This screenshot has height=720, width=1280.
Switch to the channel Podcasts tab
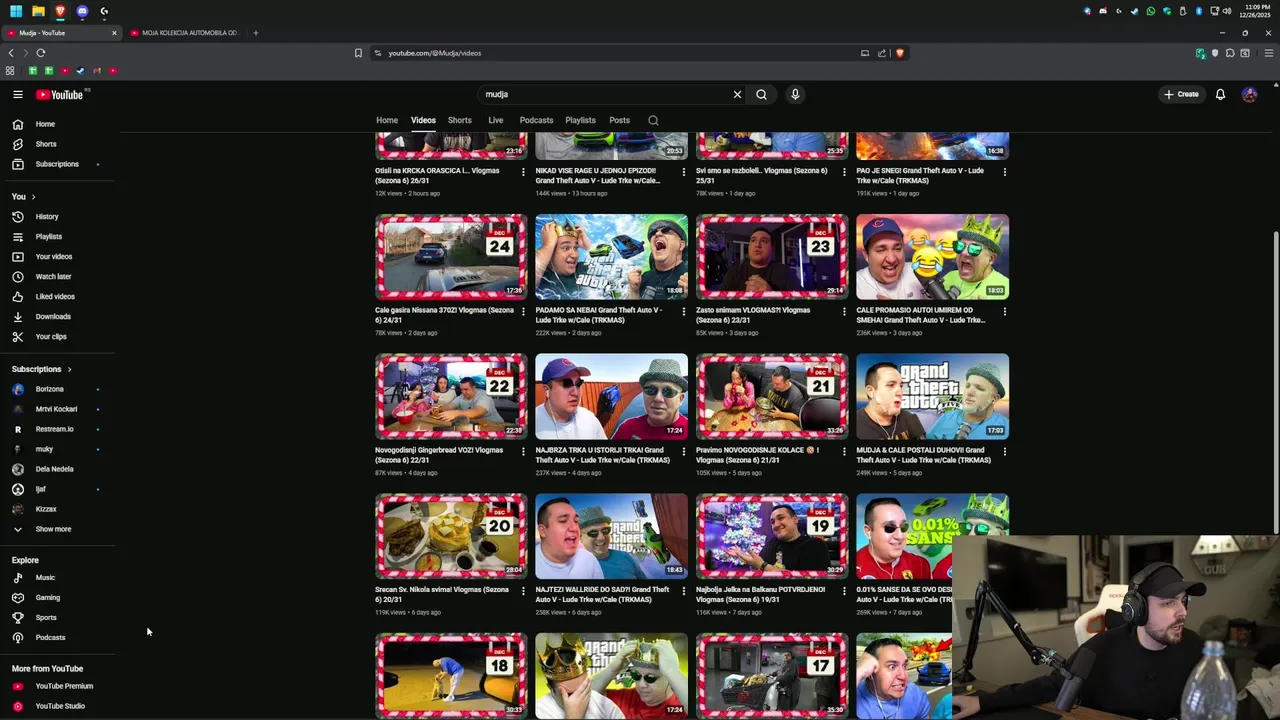536,120
